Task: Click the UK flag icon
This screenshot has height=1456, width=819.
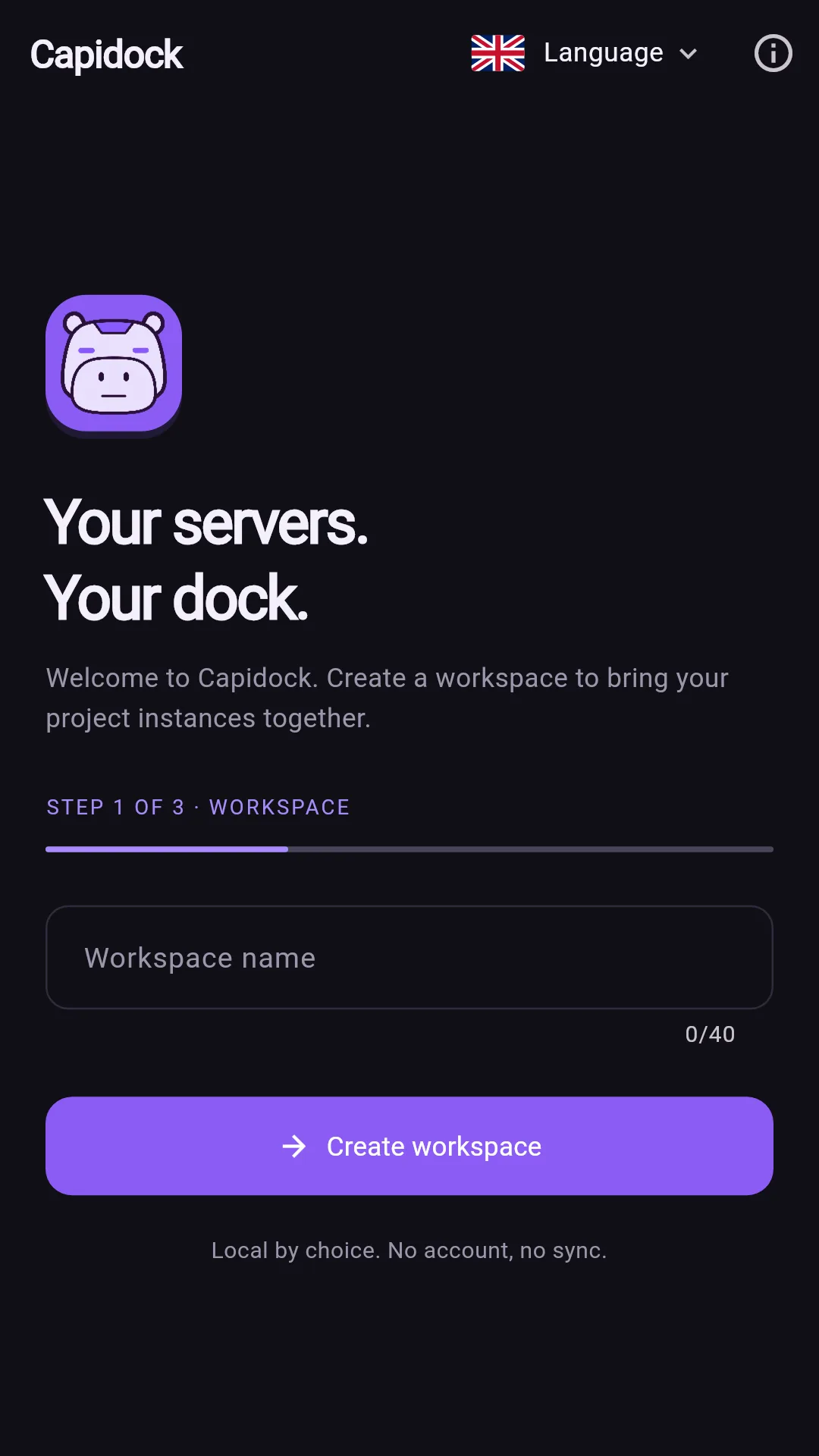Action: pos(497,53)
